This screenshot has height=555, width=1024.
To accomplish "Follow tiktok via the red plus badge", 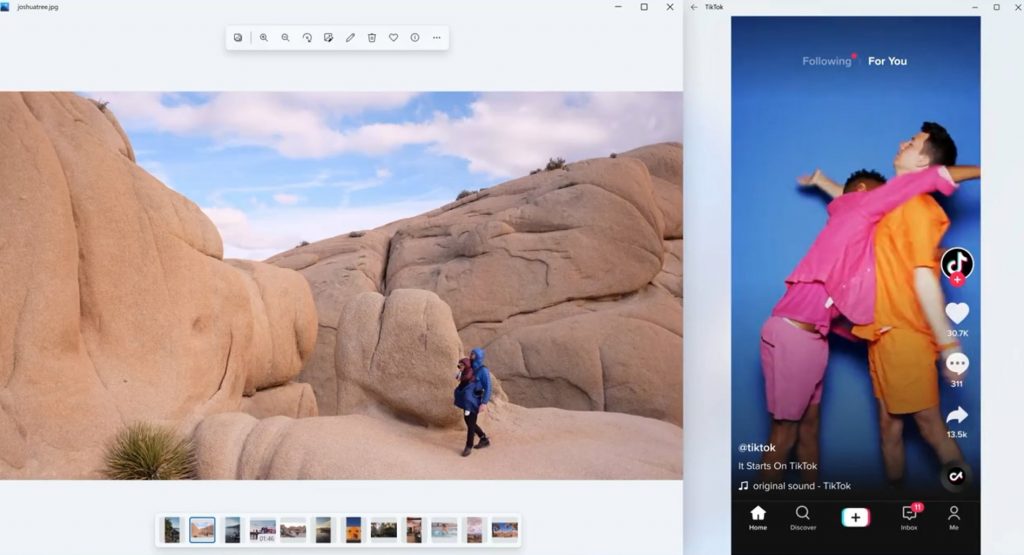I will 957,280.
